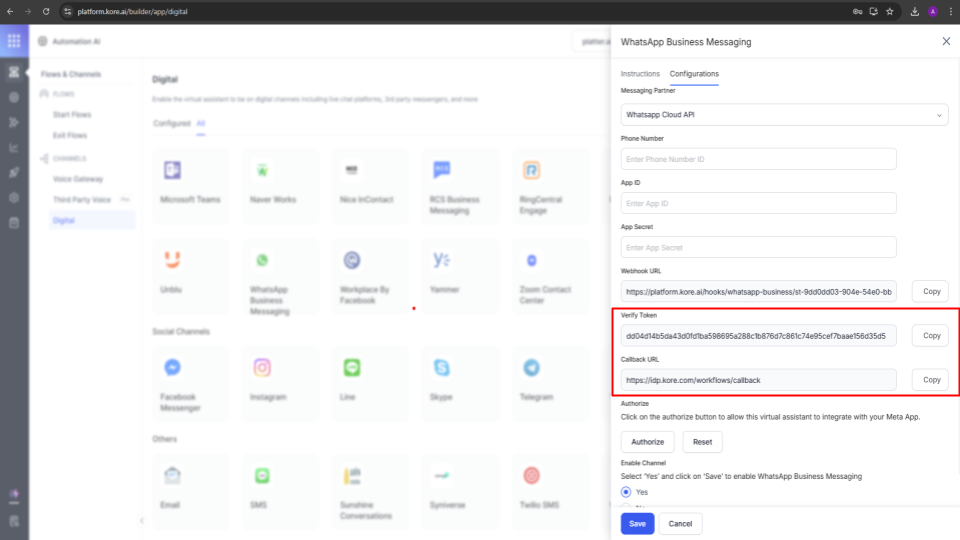This screenshot has height=540, width=960.
Task: Go back with browser arrow
Action: point(10,11)
